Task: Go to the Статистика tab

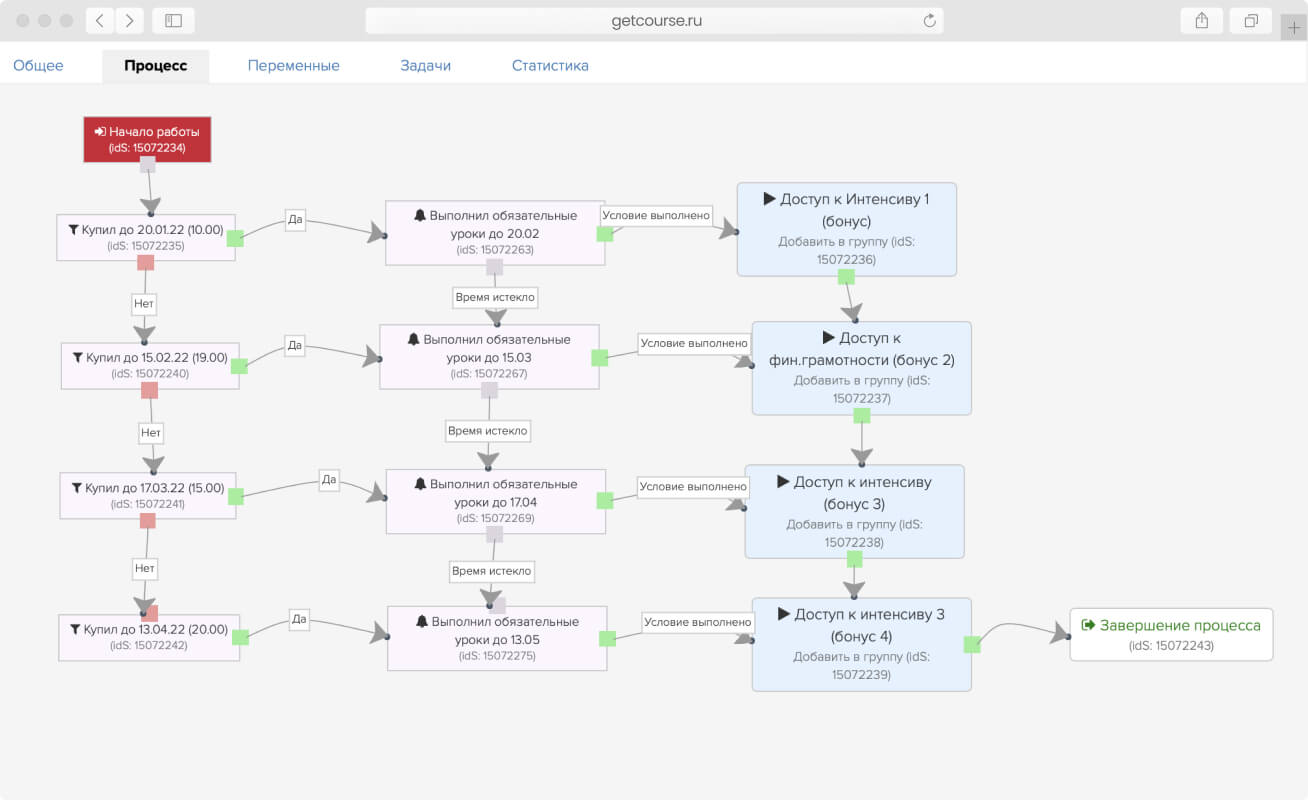Action: coord(550,66)
